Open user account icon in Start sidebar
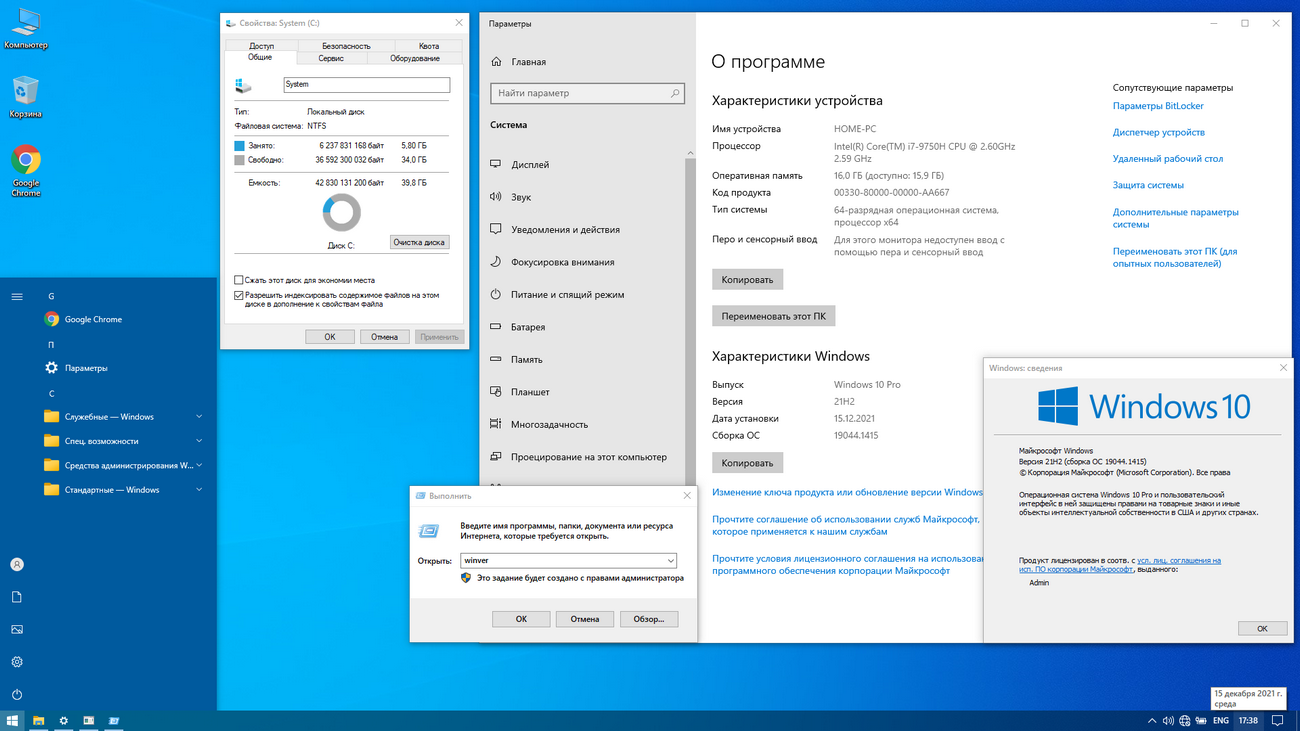This screenshot has height=731, width=1300. coord(17,565)
